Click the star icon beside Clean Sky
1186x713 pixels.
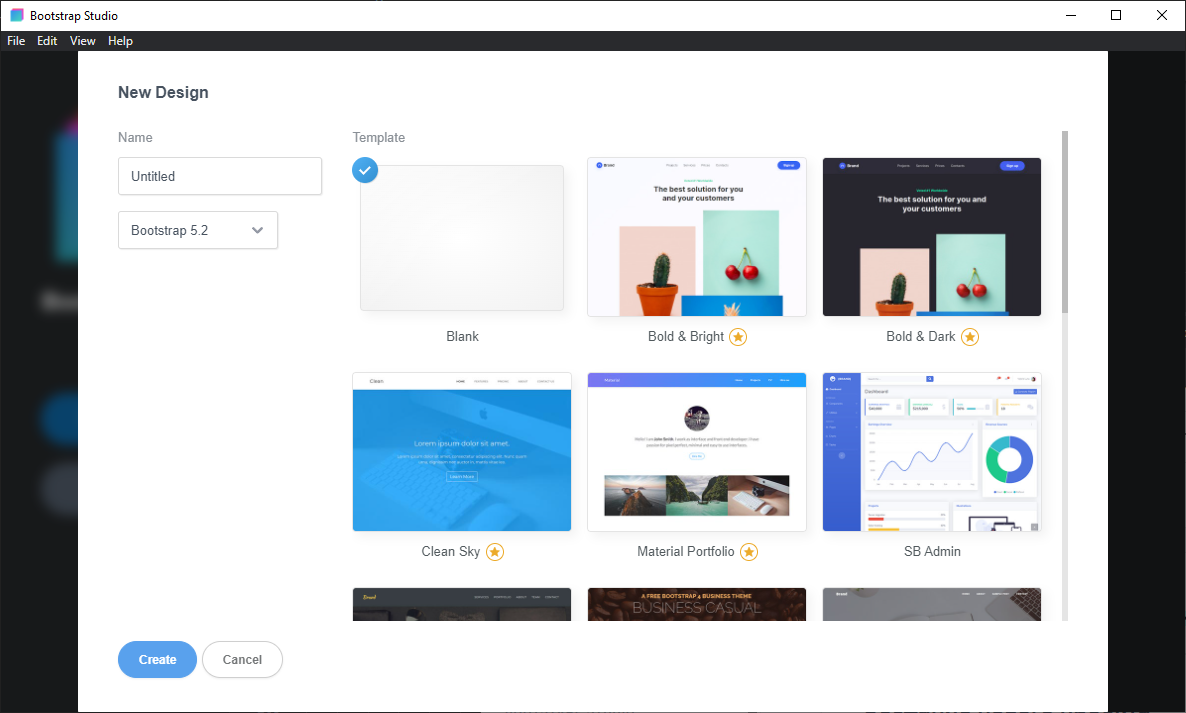(495, 552)
